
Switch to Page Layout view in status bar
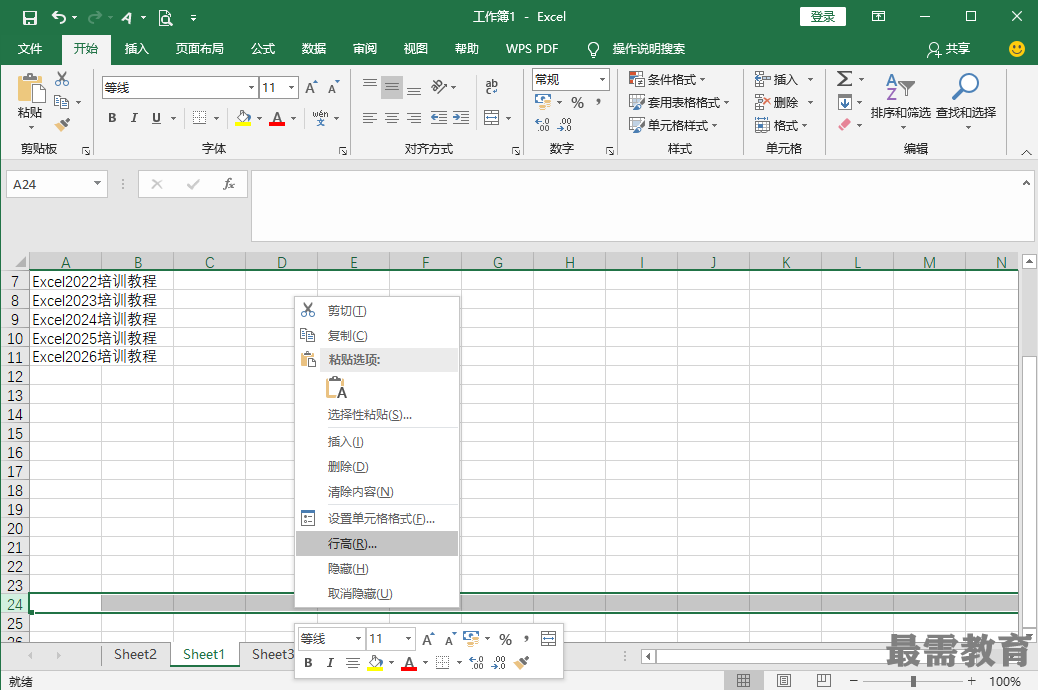[x=783, y=681]
